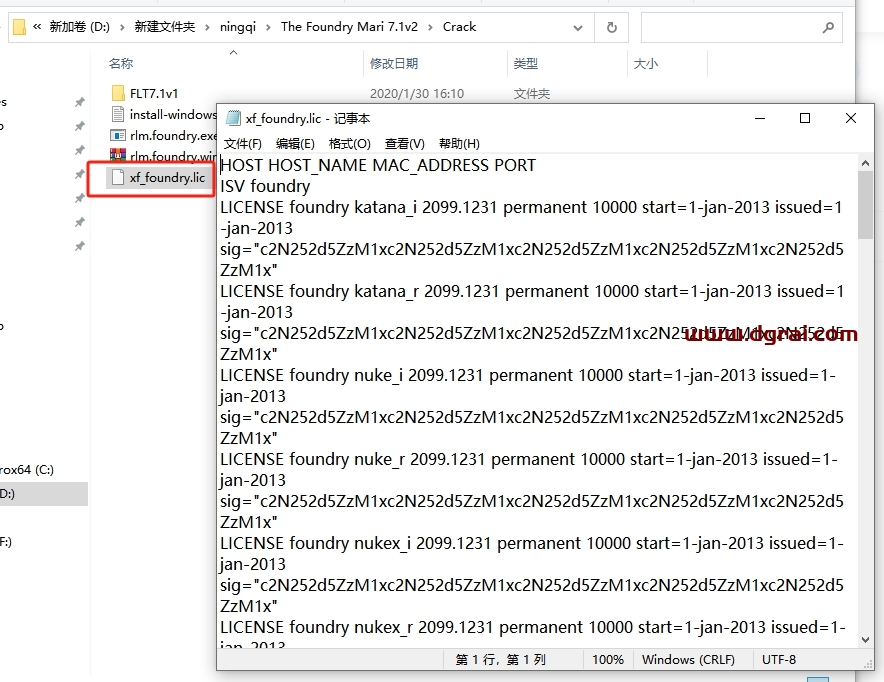Click the 2020/1/30 16:10 date cell
Viewport: 884px width, 682px height.
pyautogui.click(x=417, y=94)
